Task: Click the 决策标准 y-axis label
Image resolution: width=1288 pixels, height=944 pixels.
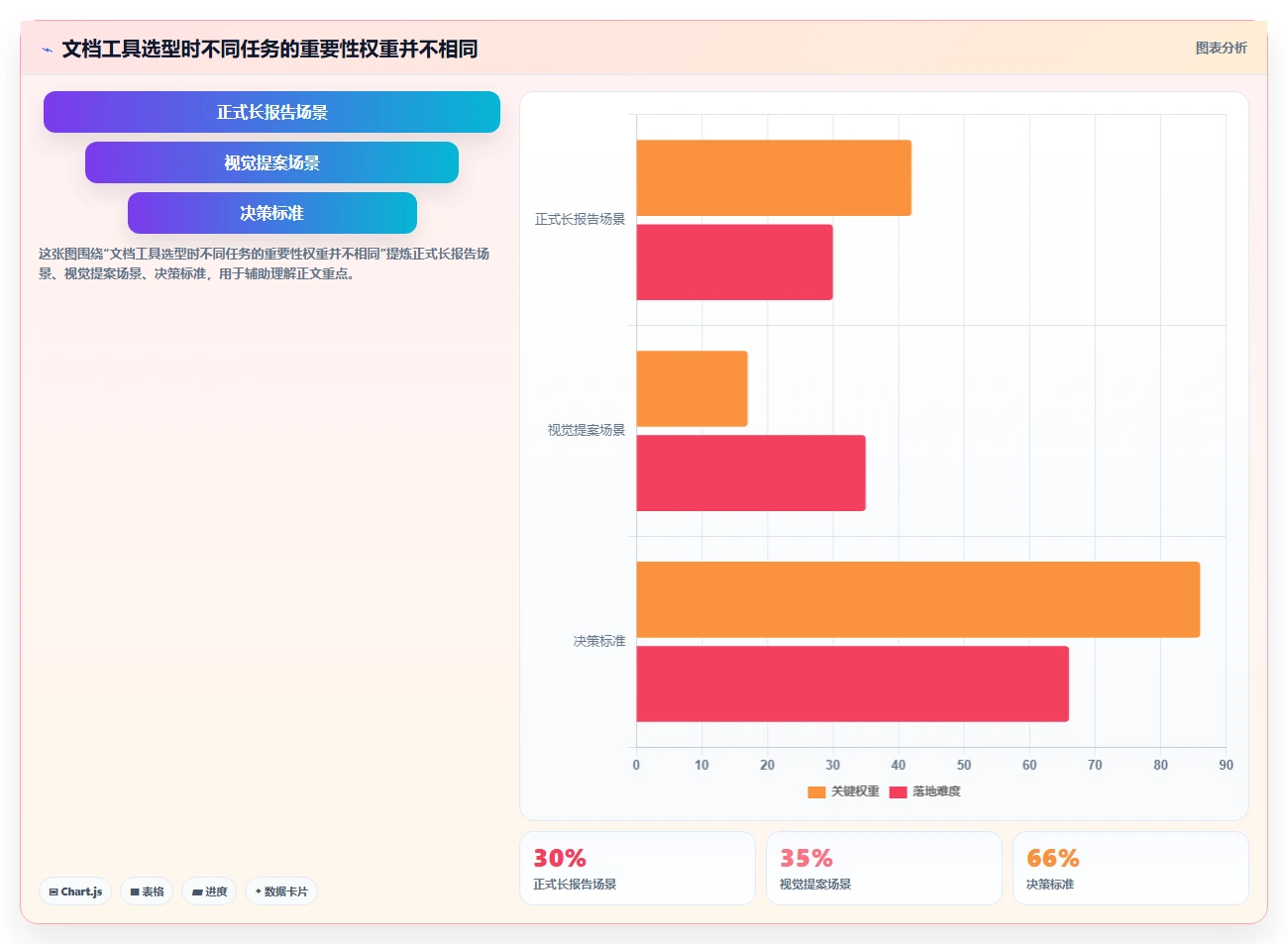Action: coord(599,641)
